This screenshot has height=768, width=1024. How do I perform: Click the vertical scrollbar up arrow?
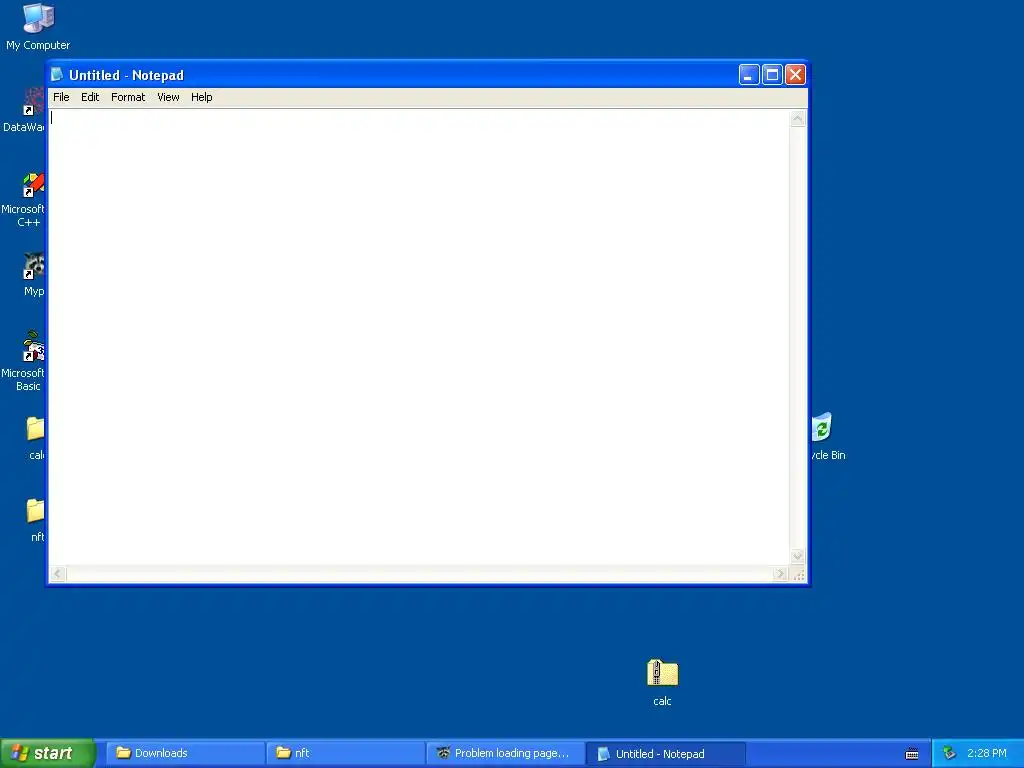pos(798,119)
